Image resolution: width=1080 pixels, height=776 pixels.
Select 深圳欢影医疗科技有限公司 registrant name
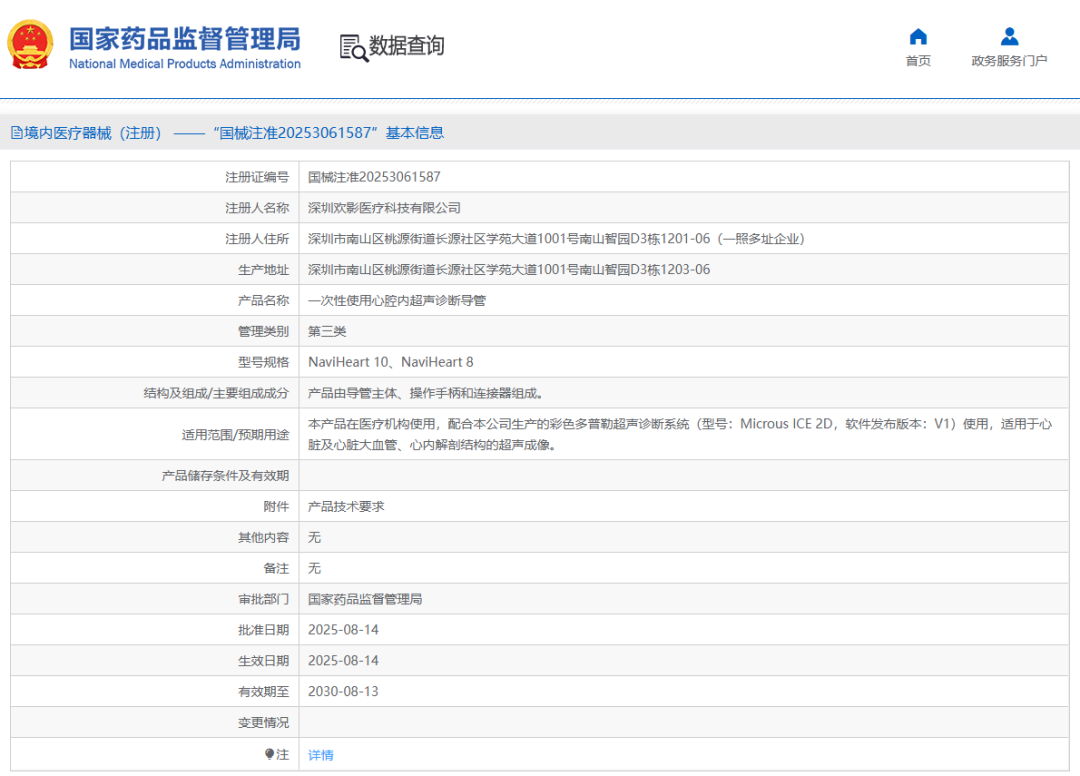[x=384, y=208]
